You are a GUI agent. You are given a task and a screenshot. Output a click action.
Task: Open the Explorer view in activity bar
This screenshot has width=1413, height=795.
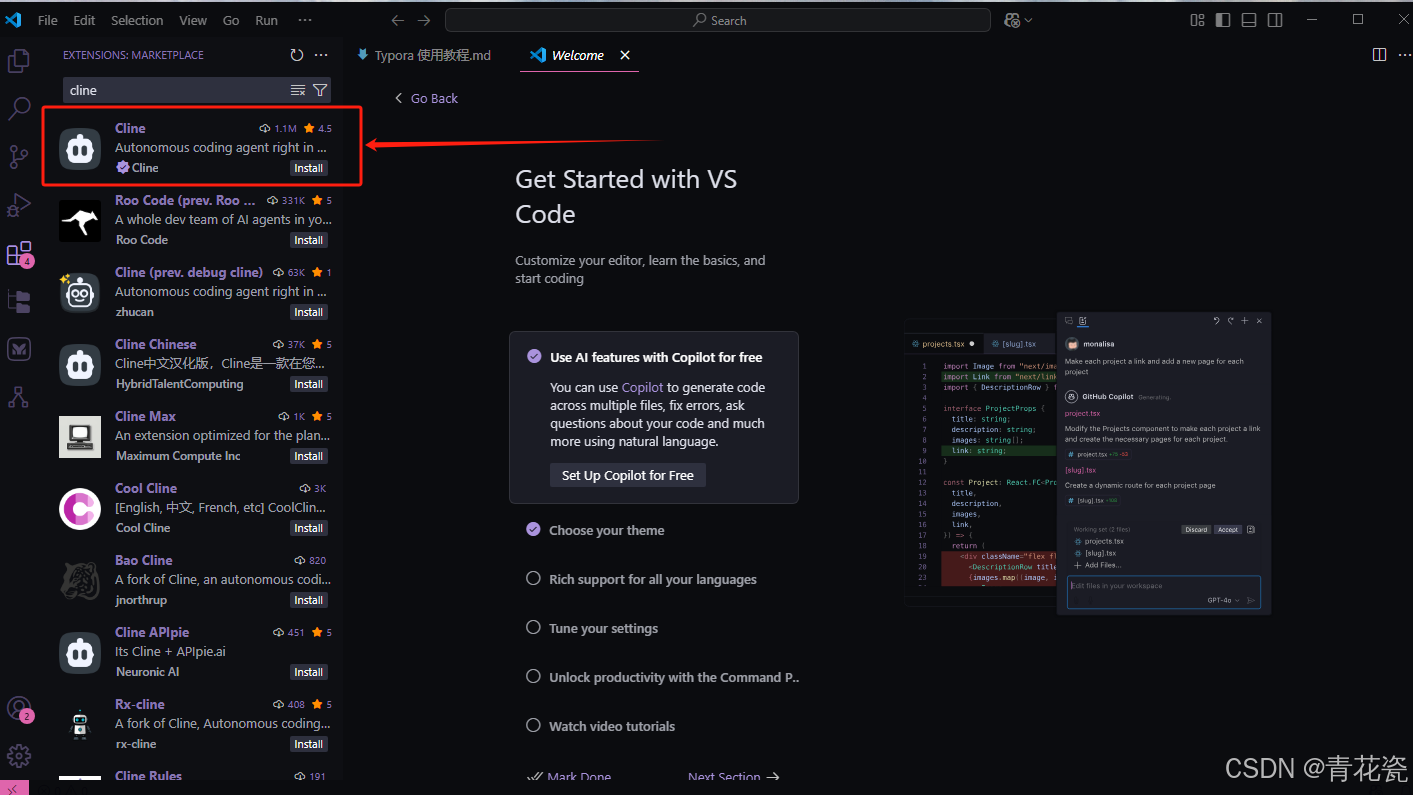[18, 61]
